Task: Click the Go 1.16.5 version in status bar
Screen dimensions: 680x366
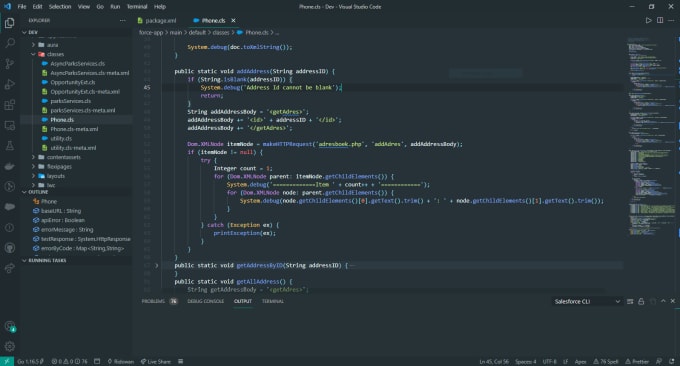Action: (30, 361)
